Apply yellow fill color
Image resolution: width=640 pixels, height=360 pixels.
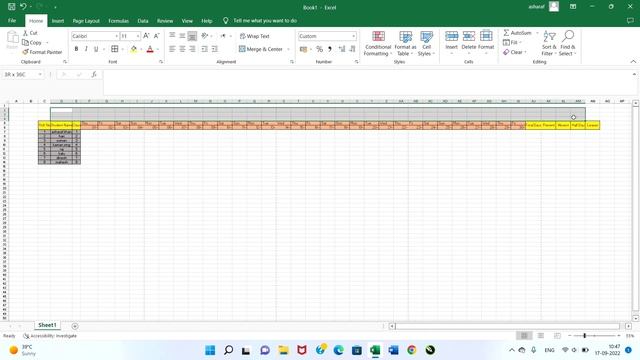(x=133, y=49)
